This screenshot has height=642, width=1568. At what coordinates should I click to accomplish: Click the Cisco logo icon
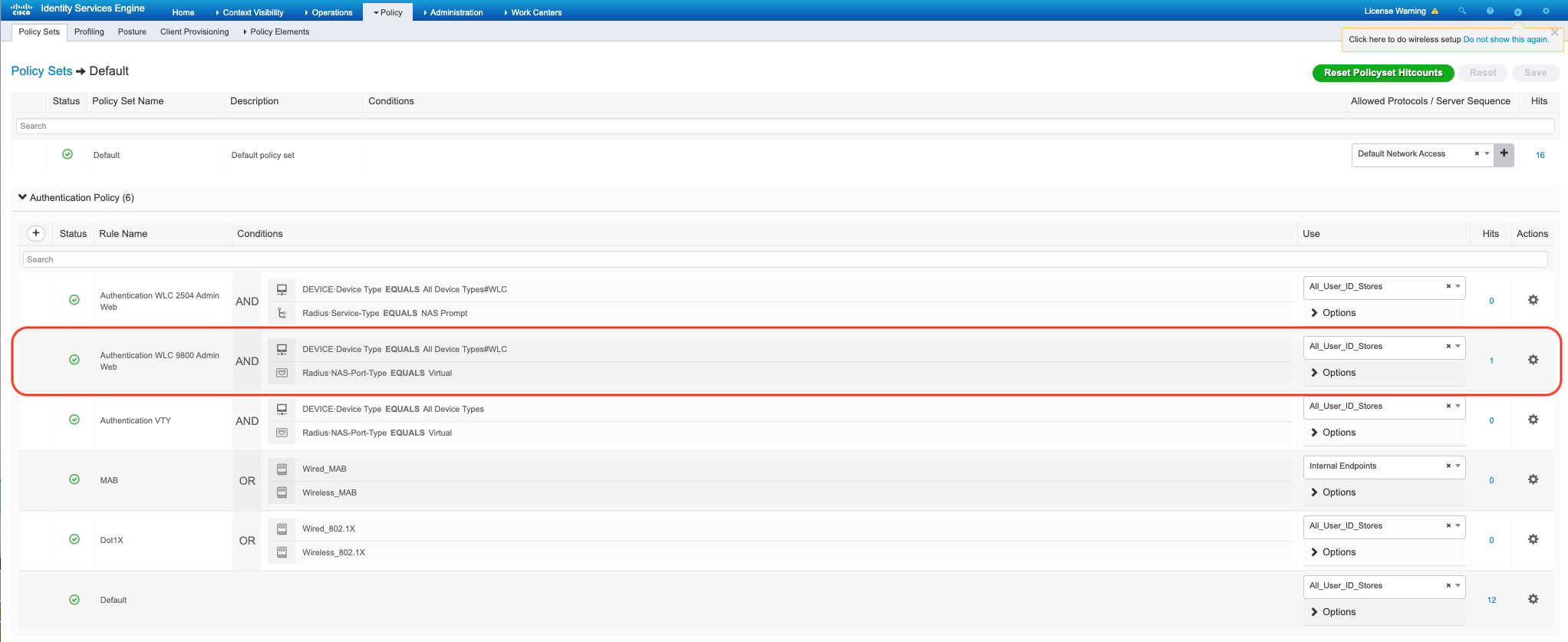(21, 9)
